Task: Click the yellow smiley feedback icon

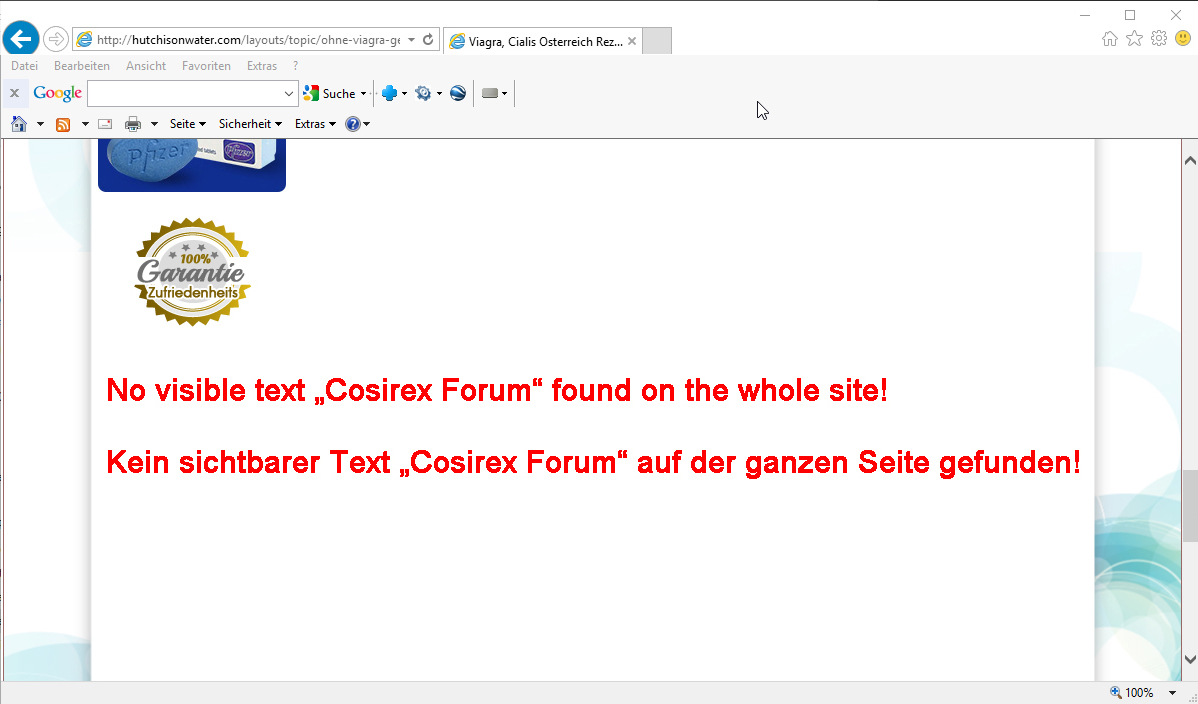Action: 1183,39
